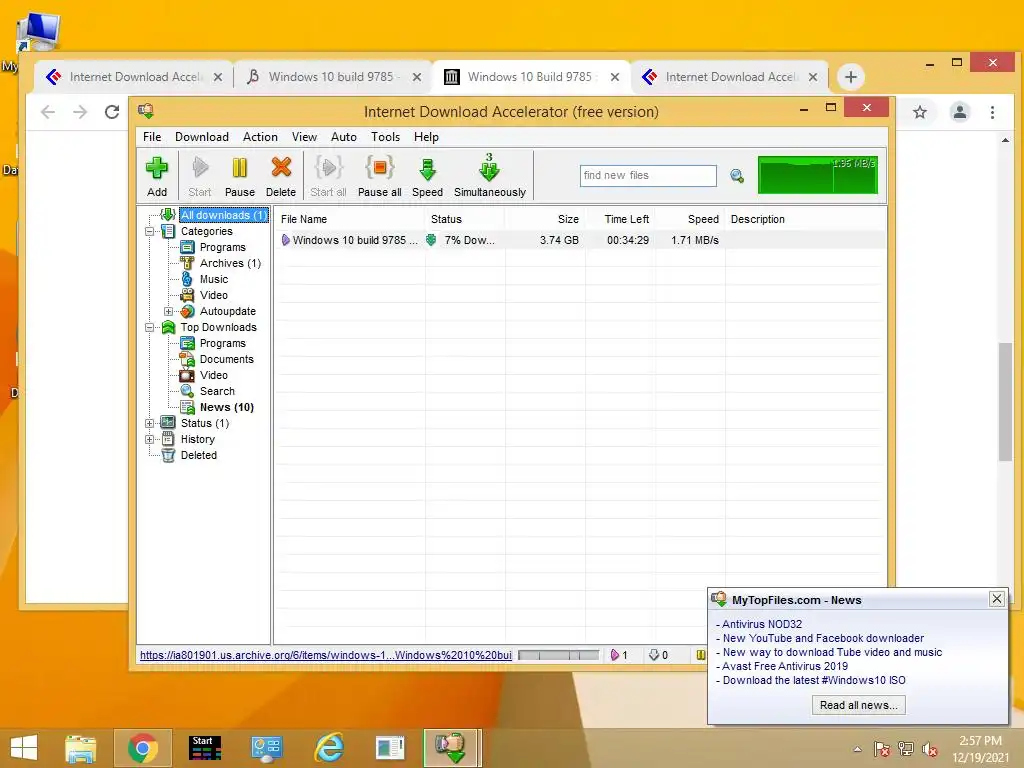Open the View menu
Image resolution: width=1024 pixels, height=768 pixels.
[x=304, y=137]
